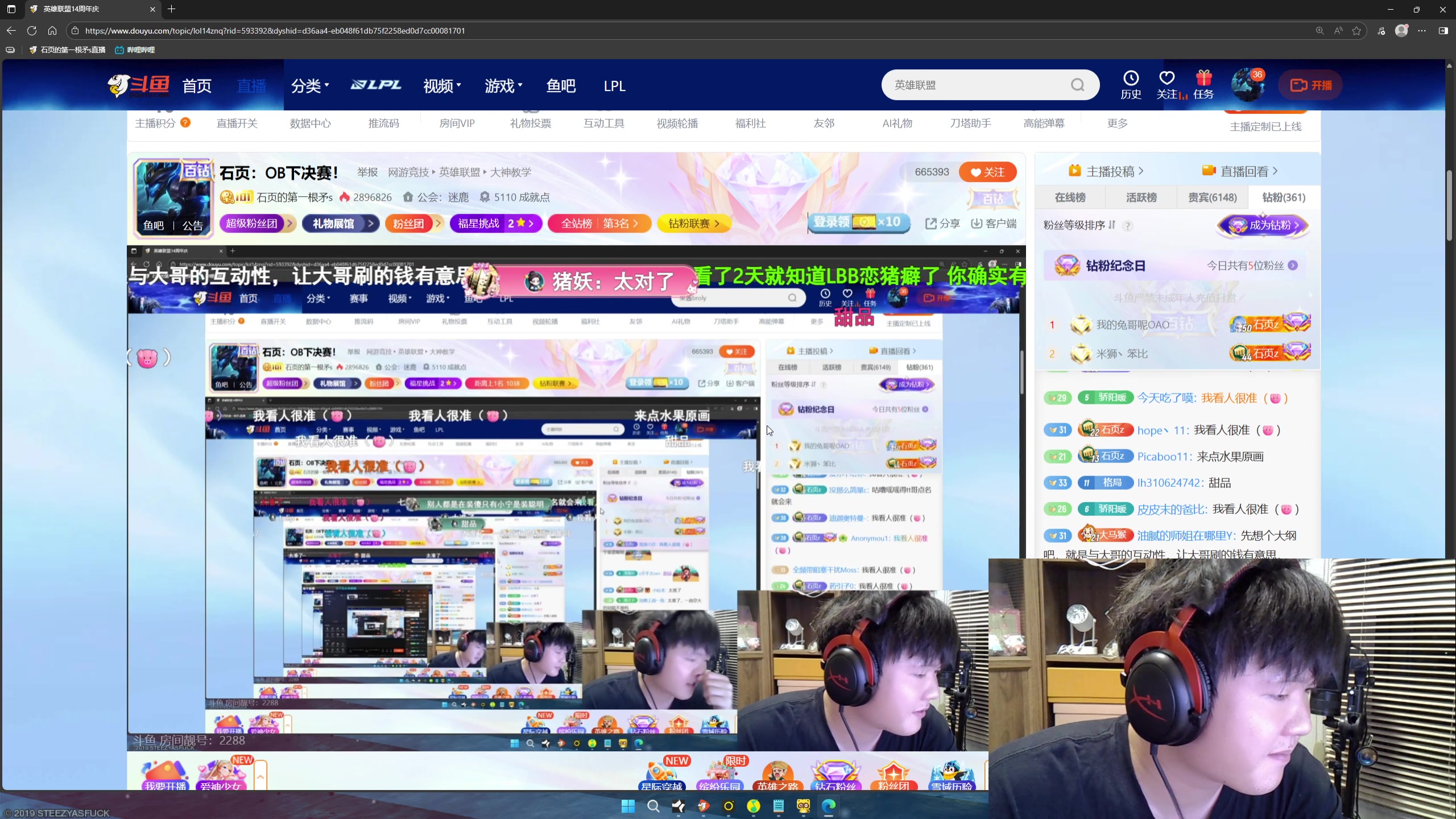Open the 雪域历险 penguin activity icon
Screen dimensions: 1456x819
[952, 775]
